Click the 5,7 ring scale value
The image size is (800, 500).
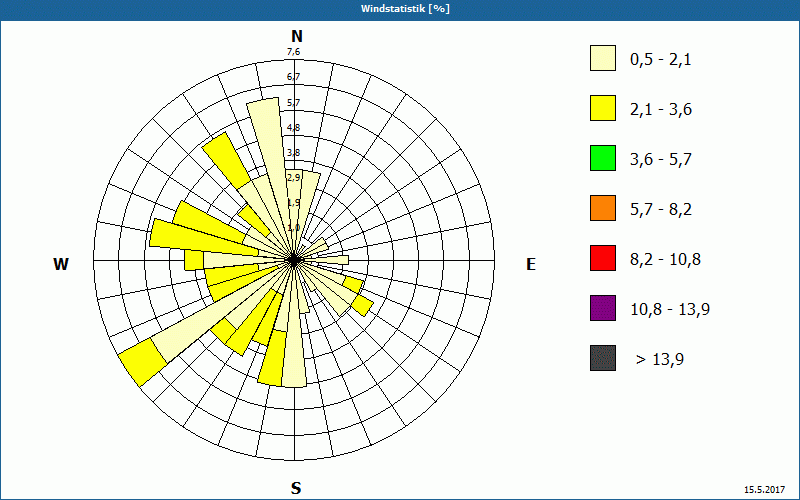pyautogui.click(x=293, y=103)
